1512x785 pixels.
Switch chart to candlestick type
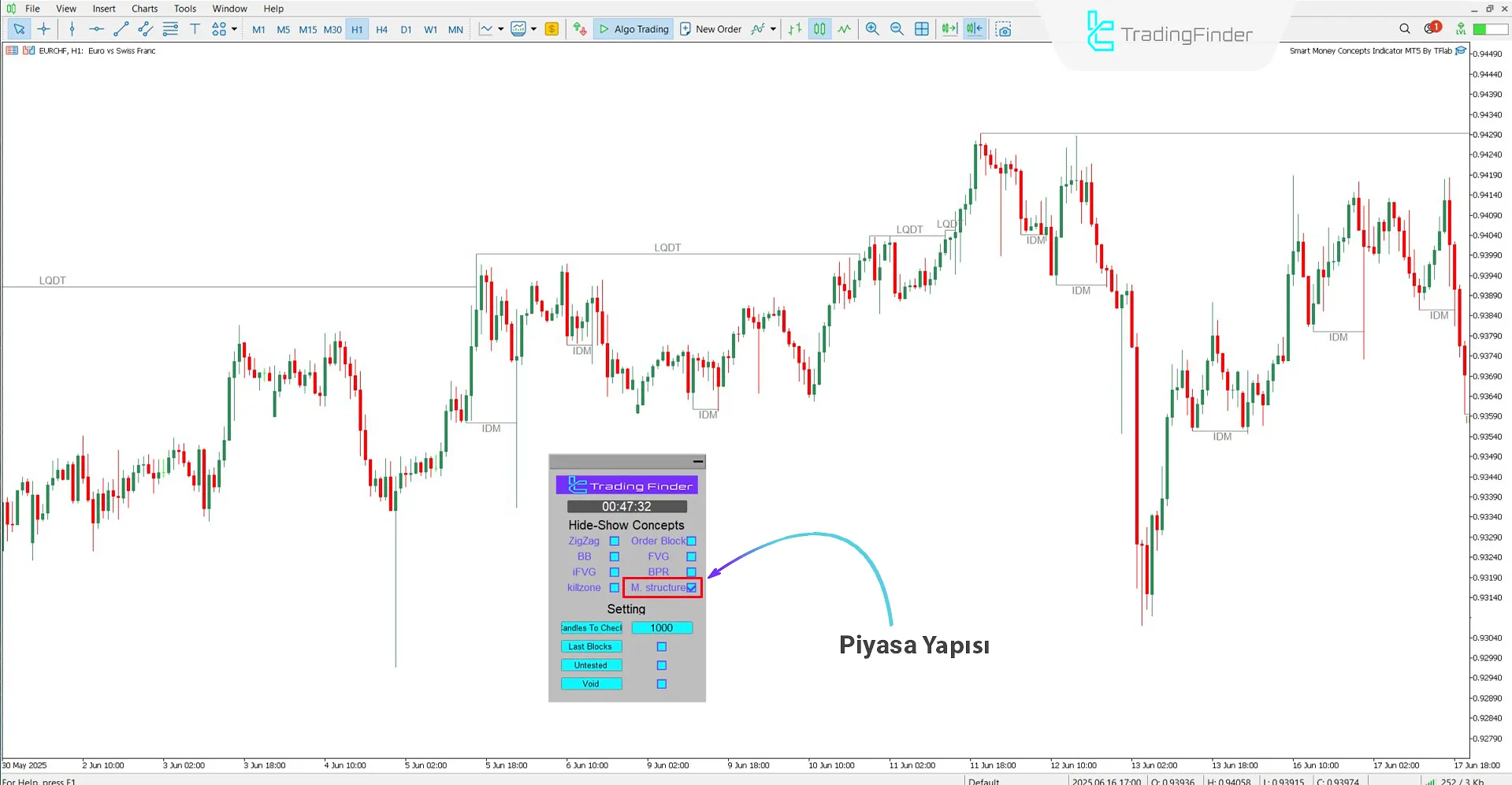819,29
